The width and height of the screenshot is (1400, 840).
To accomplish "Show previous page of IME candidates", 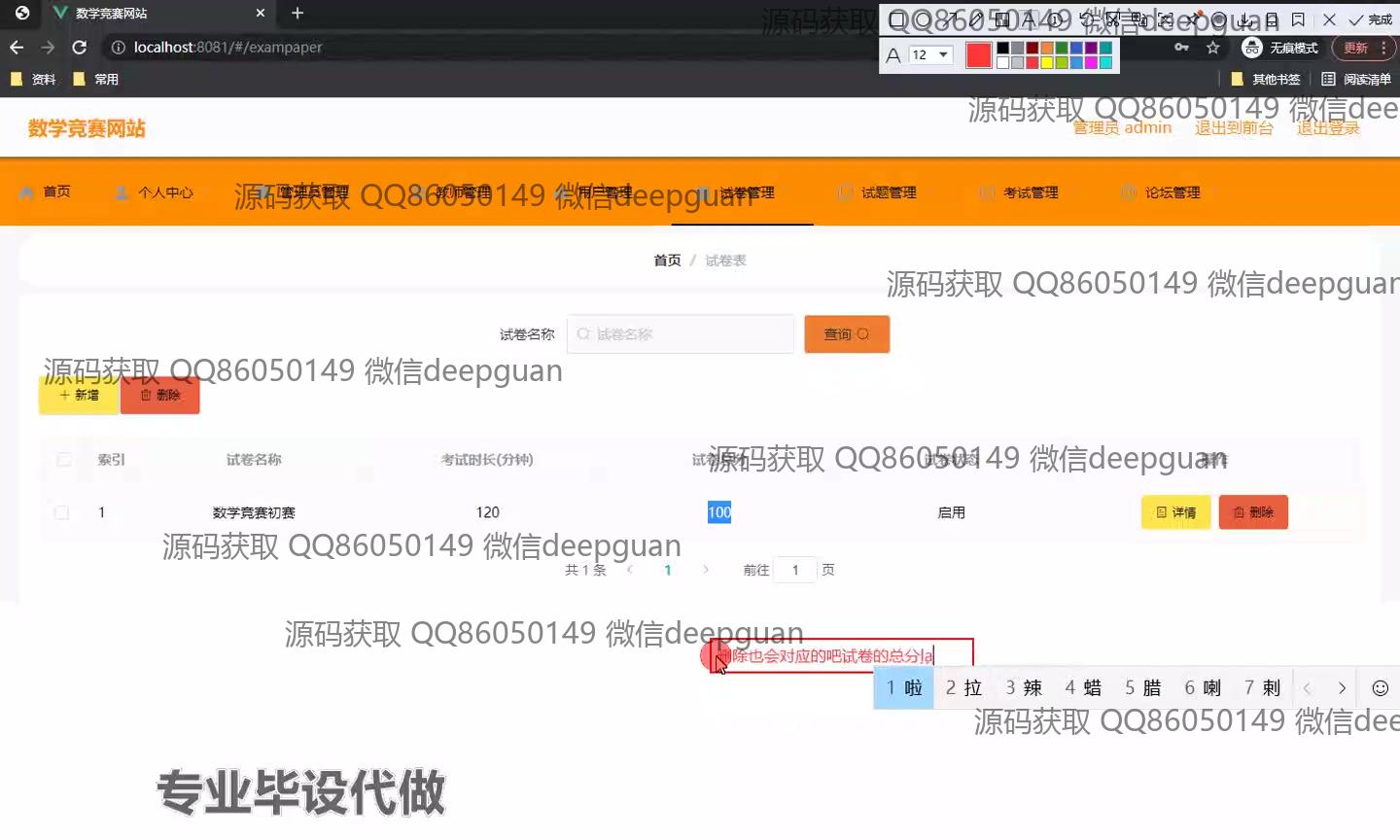I will 1307,687.
